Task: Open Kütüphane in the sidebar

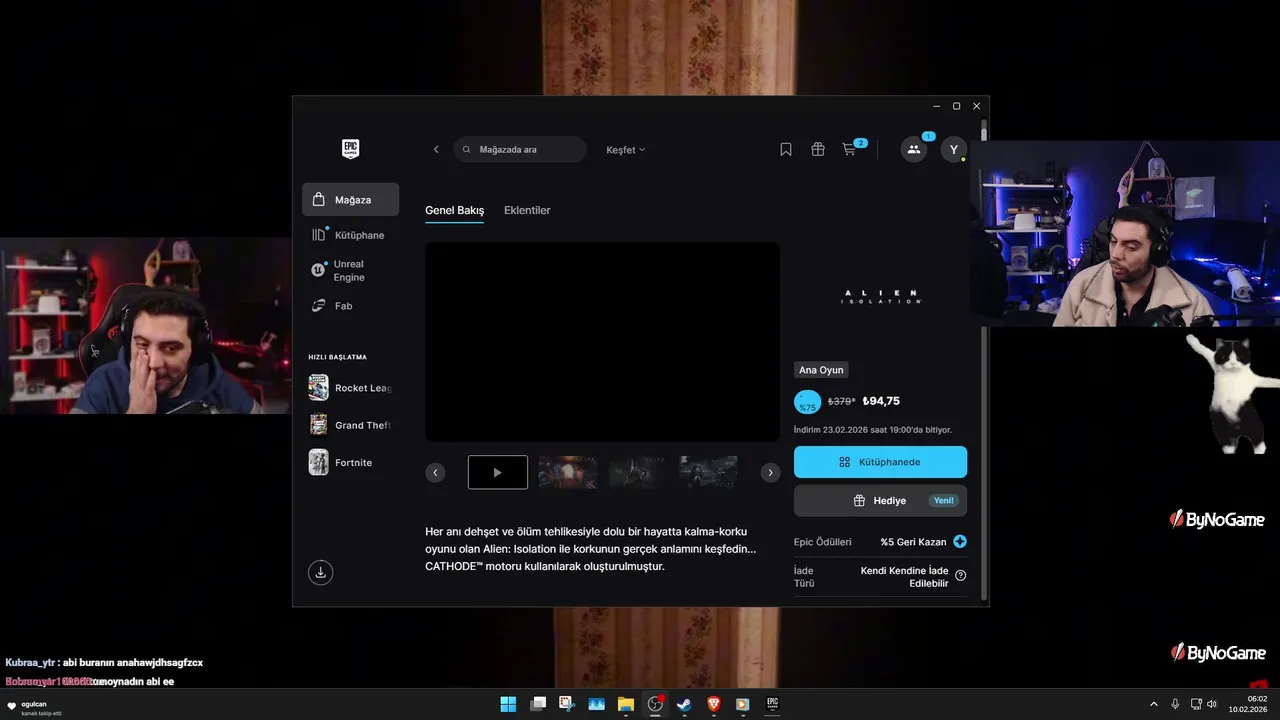Action: point(350,235)
